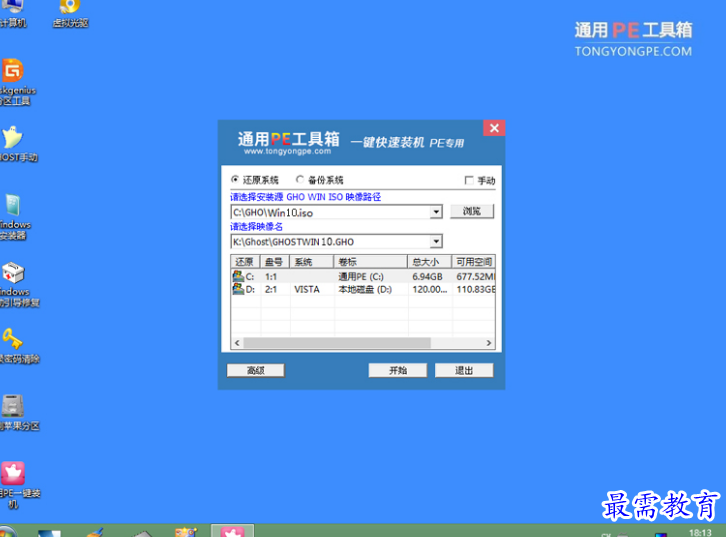Click the 1:1 disk number cell

pos(271,277)
